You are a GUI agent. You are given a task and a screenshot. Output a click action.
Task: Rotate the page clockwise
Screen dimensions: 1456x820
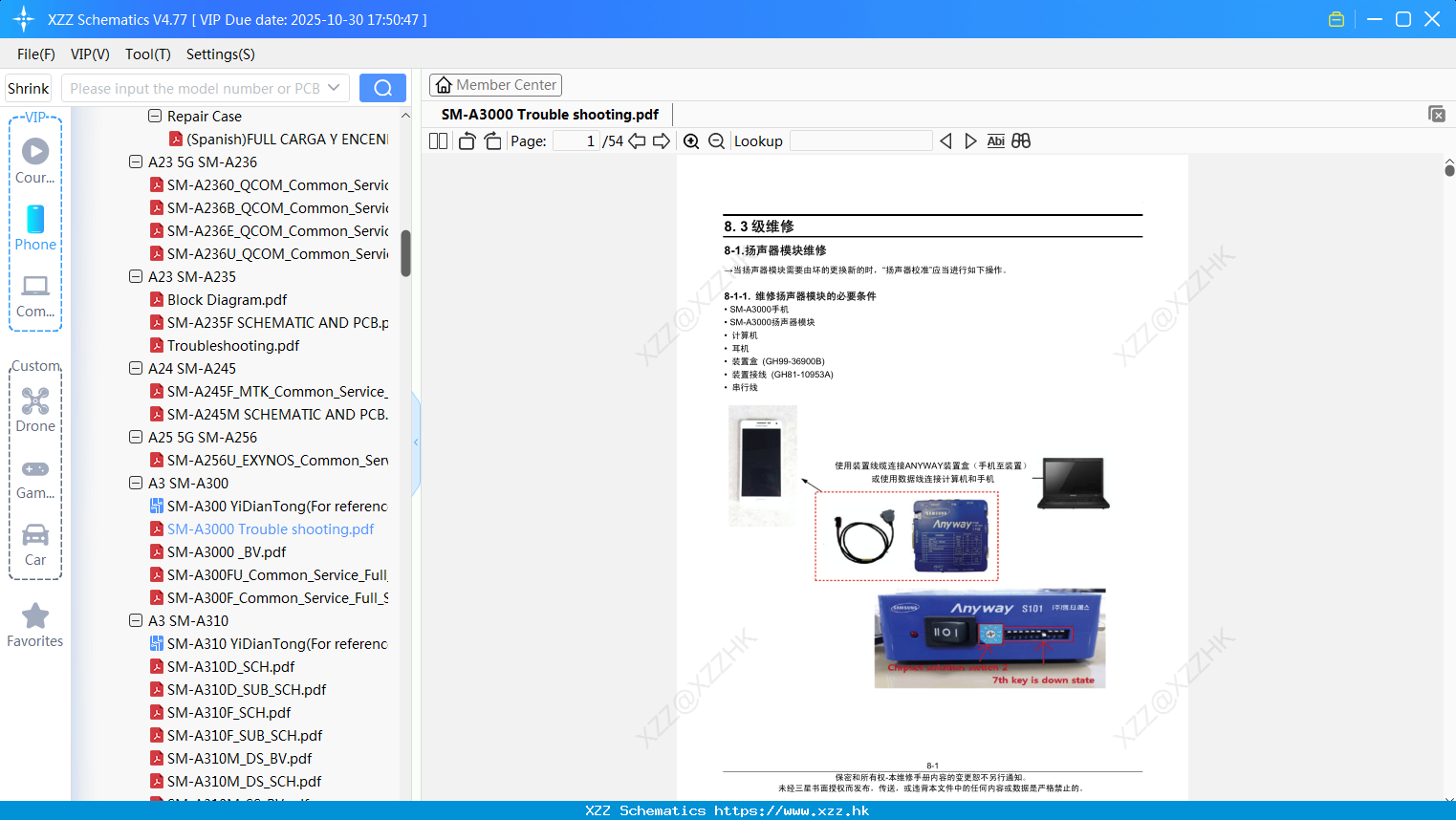click(492, 141)
